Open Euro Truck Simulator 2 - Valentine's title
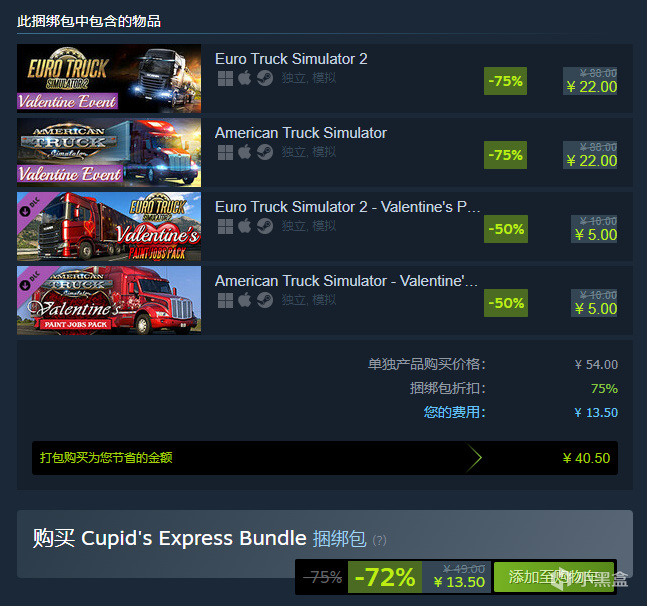This screenshot has width=647, height=606. (x=347, y=207)
